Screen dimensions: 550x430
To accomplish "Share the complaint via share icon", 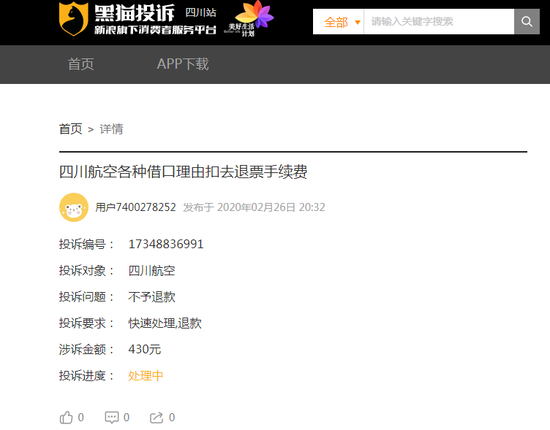I will [156, 417].
